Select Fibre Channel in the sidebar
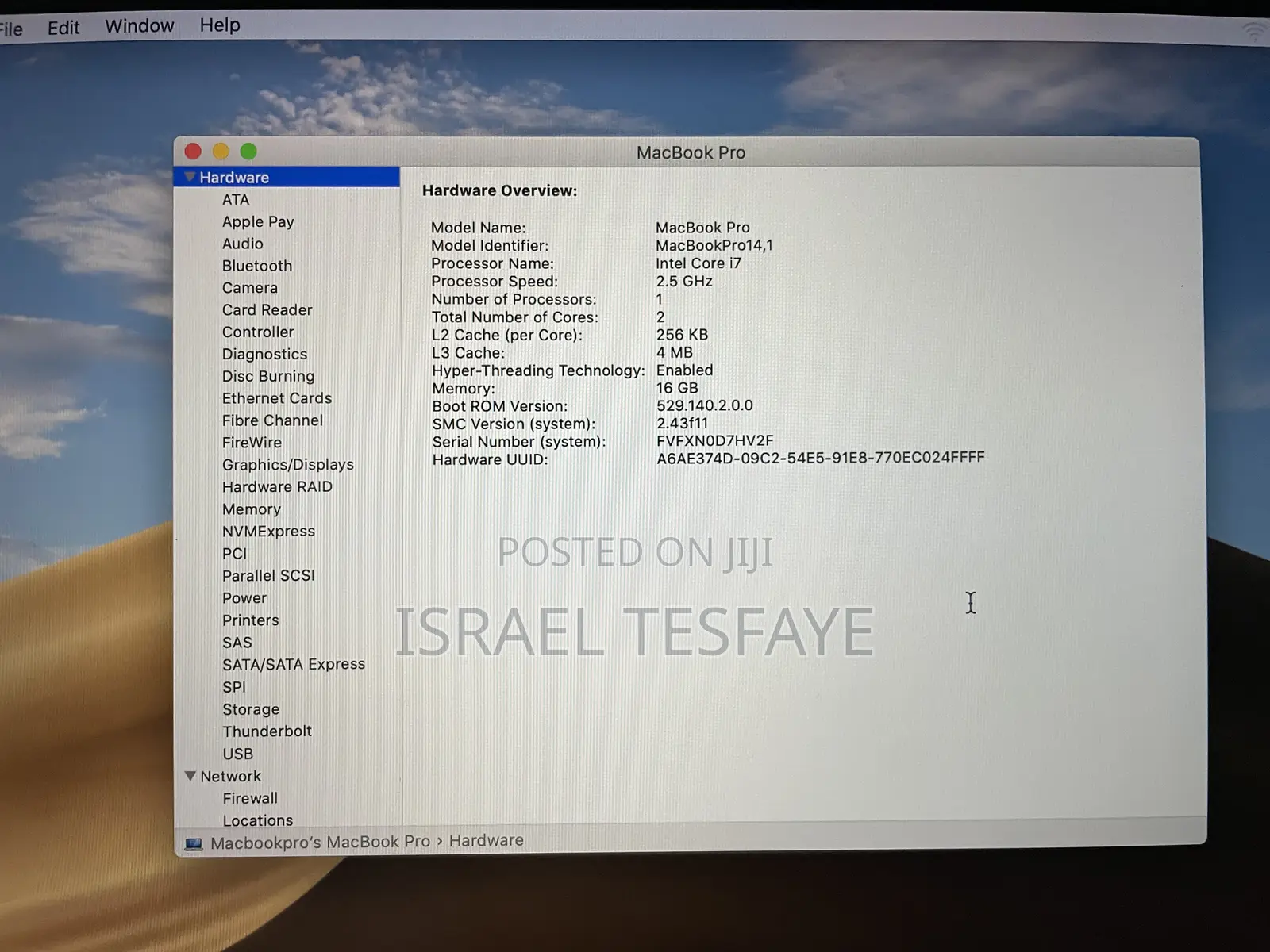Screen dimensions: 1270x952 tap(272, 420)
